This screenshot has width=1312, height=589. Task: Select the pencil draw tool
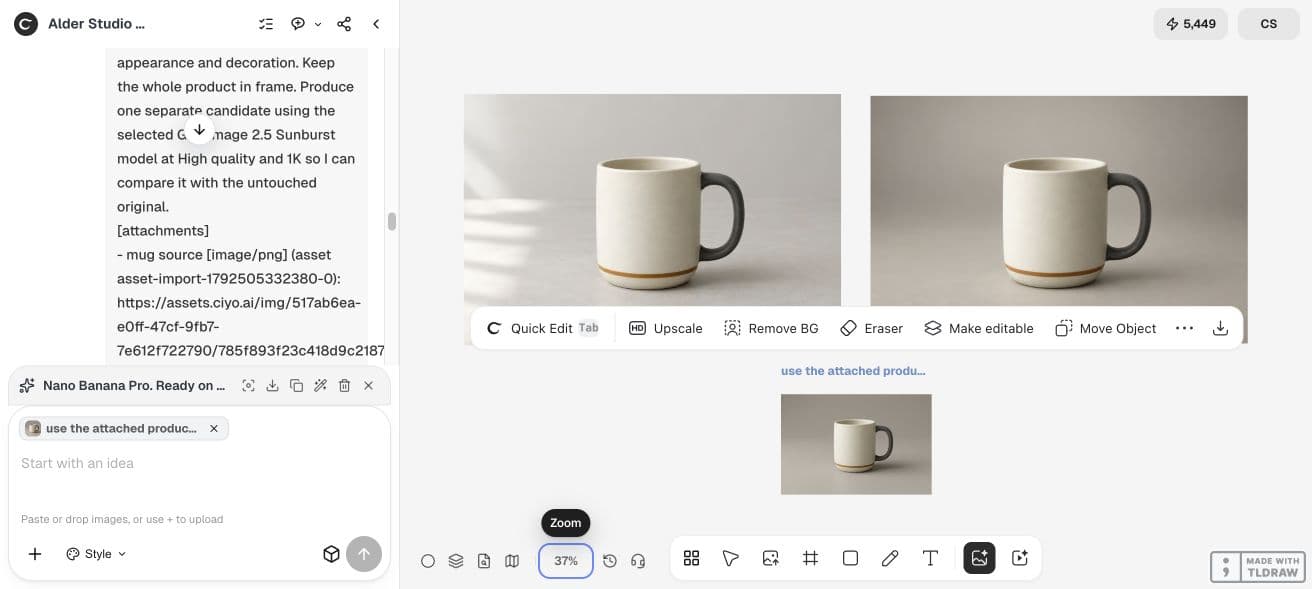click(x=890, y=558)
